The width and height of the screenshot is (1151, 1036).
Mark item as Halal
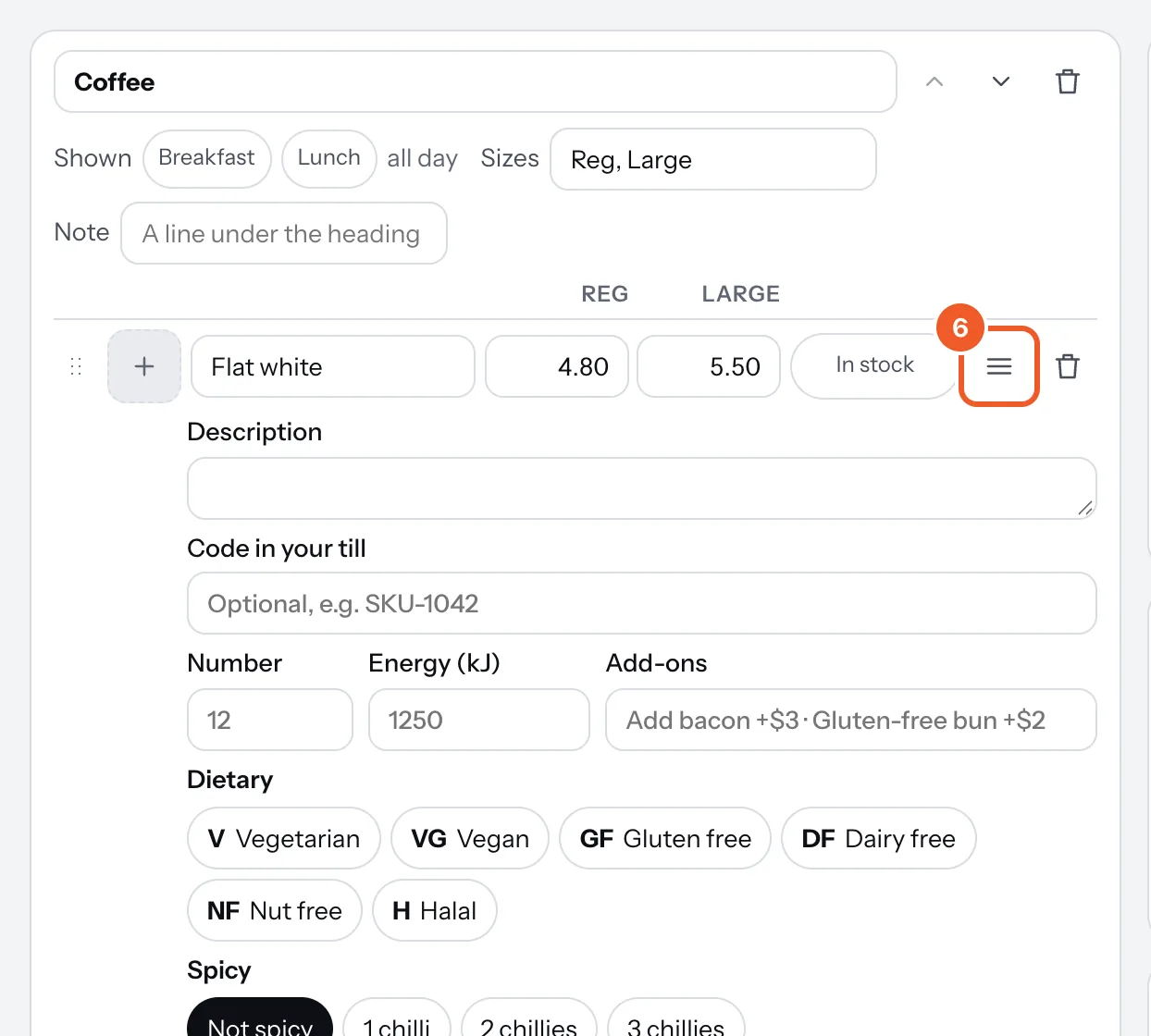(x=435, y=910)
